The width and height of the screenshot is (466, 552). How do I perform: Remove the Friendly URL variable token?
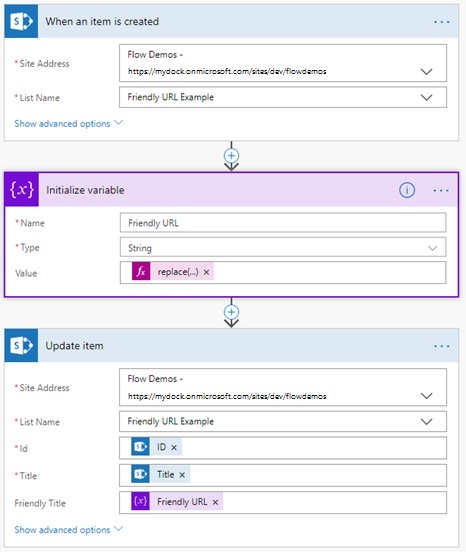[215, 502]
